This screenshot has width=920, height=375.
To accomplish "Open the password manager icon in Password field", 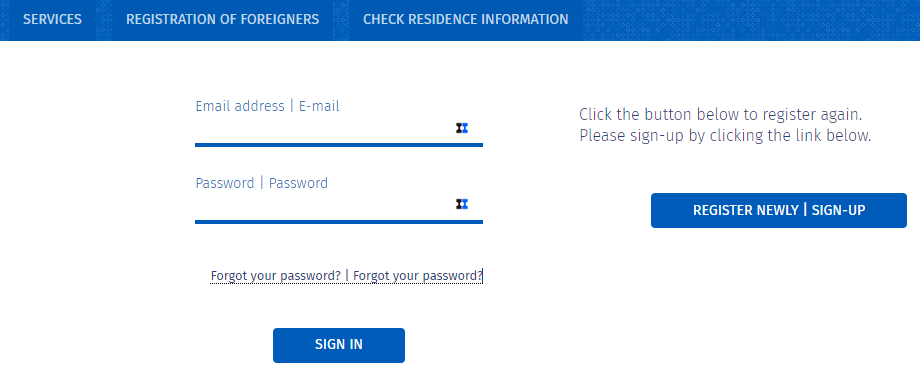I will tap(462, 204).
